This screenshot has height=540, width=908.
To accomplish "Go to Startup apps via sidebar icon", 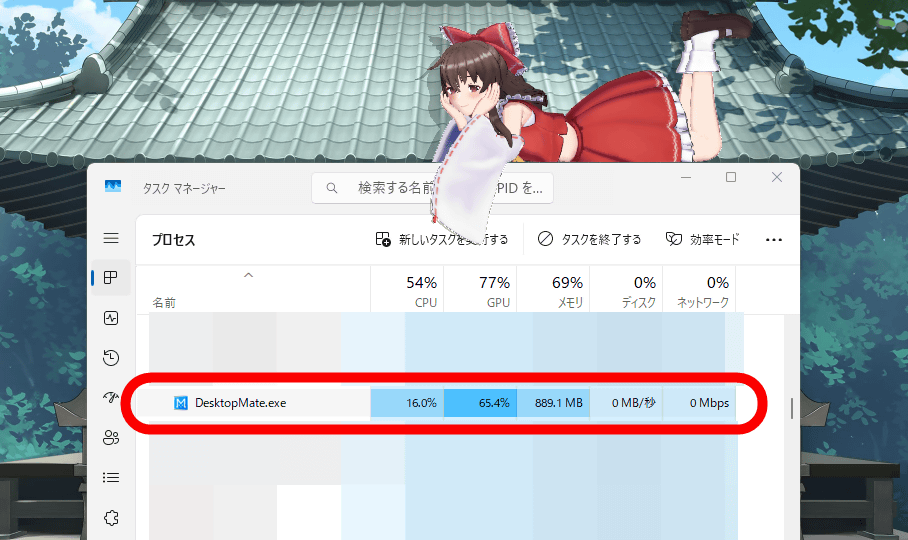I will [x=111, y=398].
